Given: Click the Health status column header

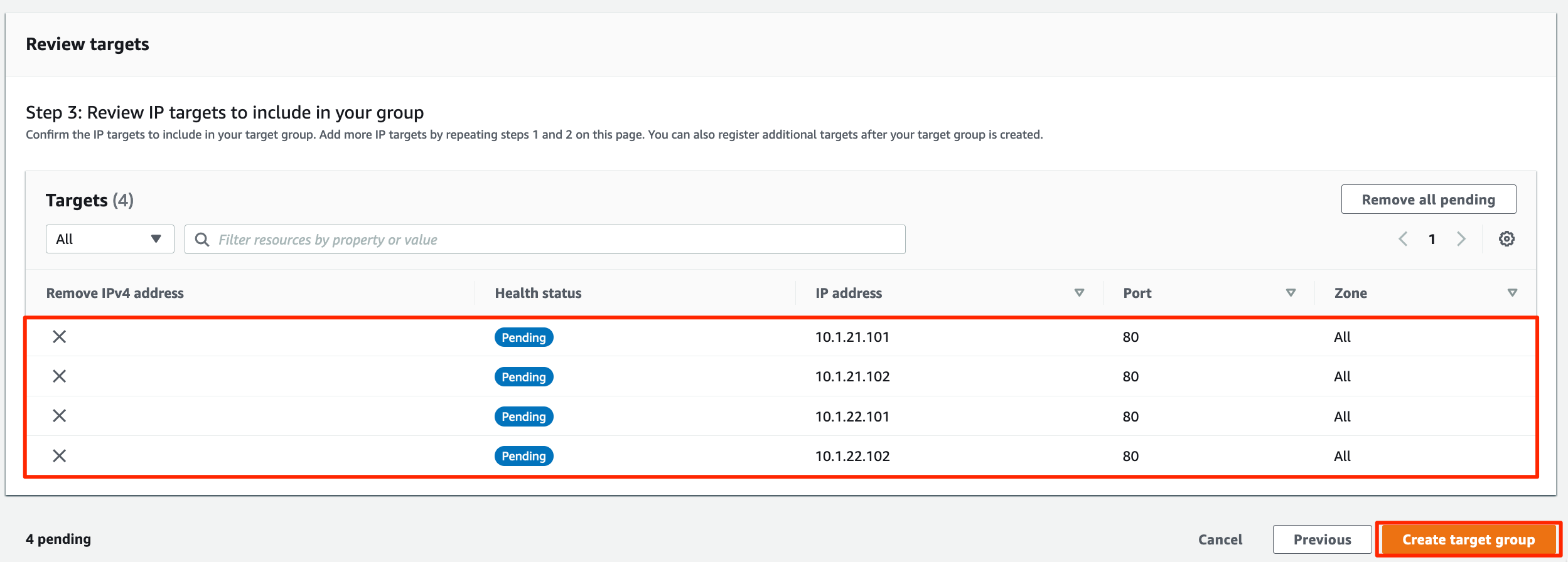Looking at the screenshot, I should click(x=538, y=293).
